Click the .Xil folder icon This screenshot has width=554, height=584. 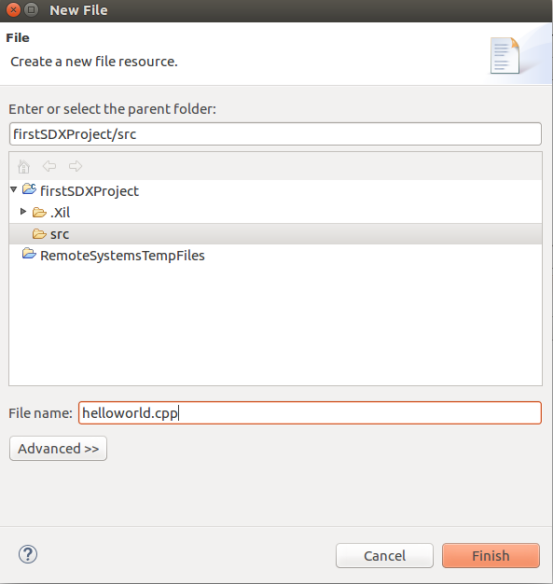(39, 212)
